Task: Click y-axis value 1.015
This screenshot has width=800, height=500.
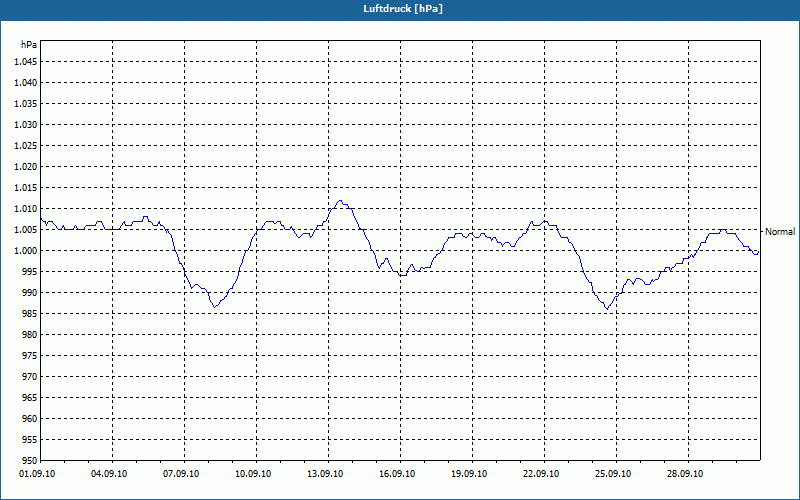Action: coord(26,188)
